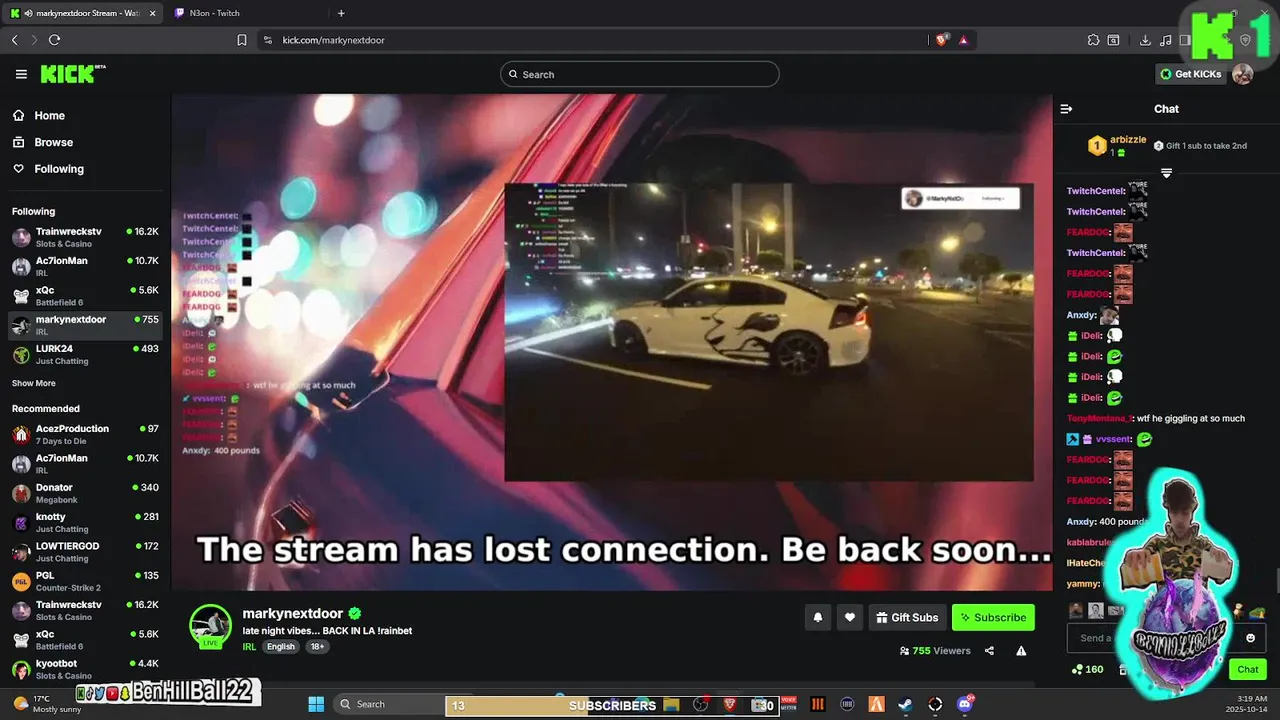Toggle follow heart for markynextdoor
The image size is (1280, 720).
pyautogui.click(x=849, y=617)
